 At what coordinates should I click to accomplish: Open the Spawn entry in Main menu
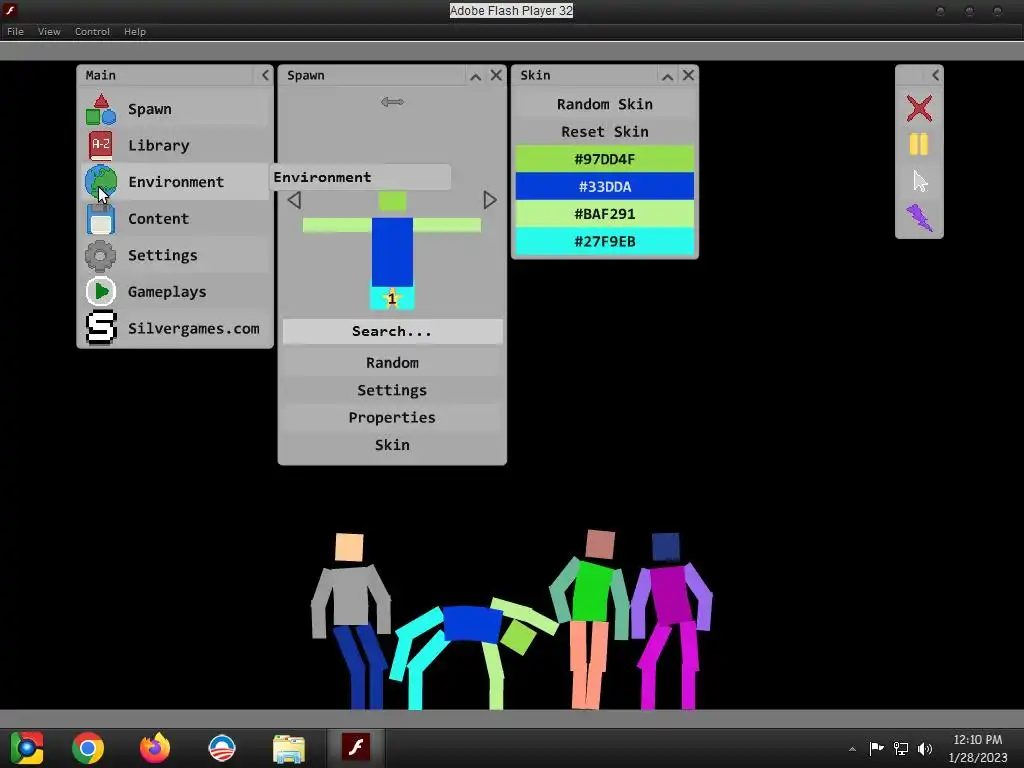click(175, 109)
